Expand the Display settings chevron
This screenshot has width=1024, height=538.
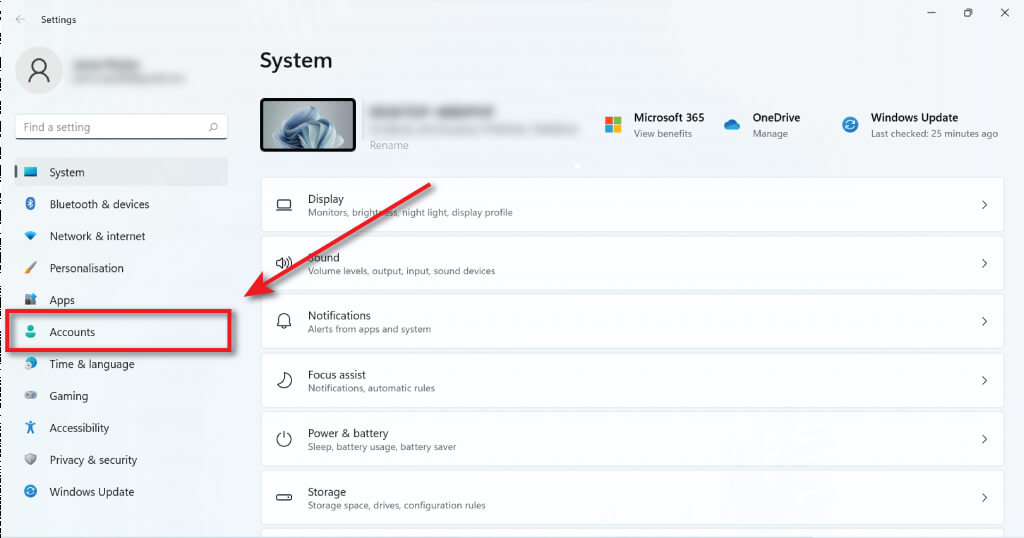click(984, 205)
